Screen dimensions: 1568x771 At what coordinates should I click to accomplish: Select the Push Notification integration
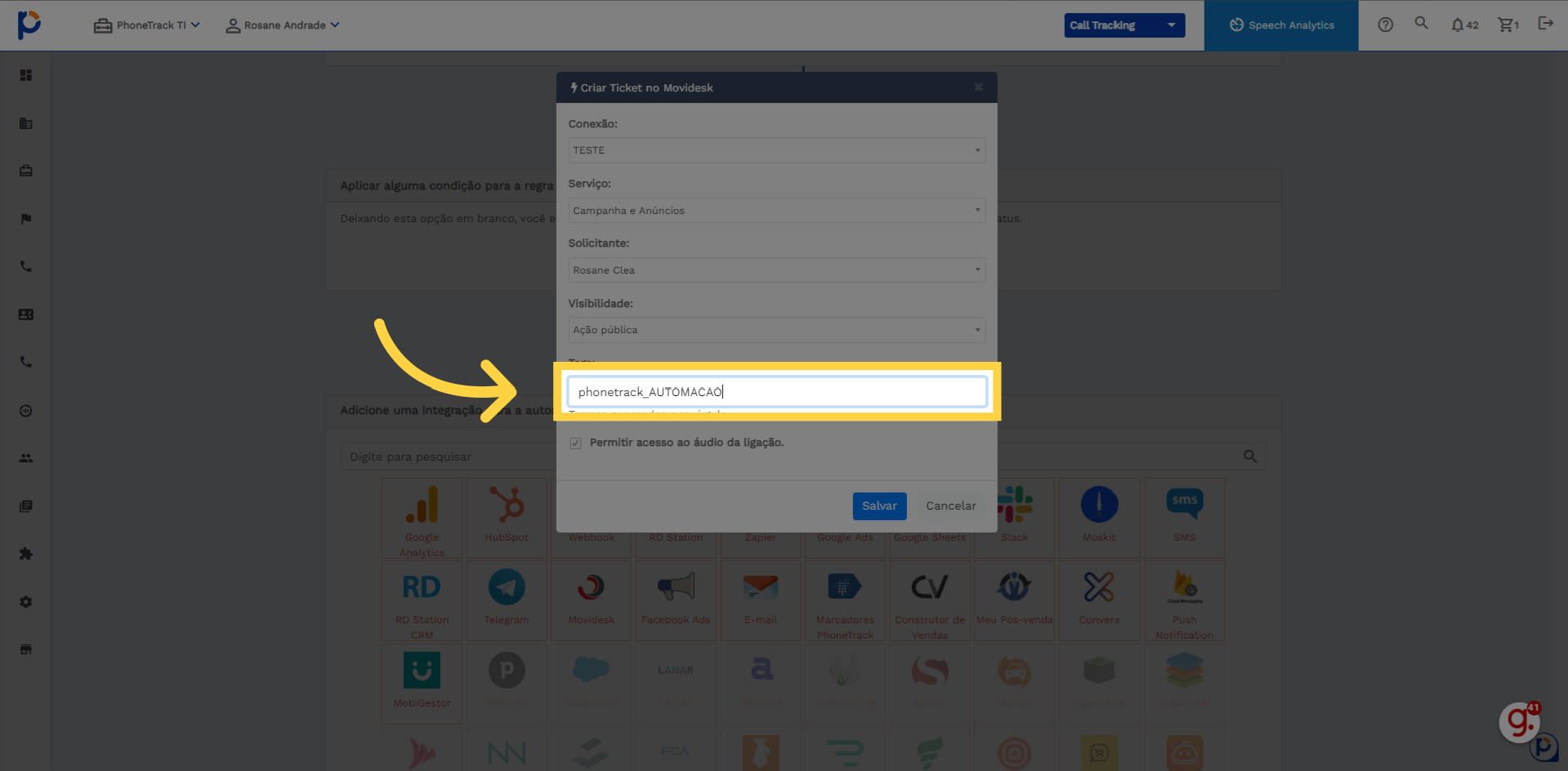click(x=1185, y=601)
